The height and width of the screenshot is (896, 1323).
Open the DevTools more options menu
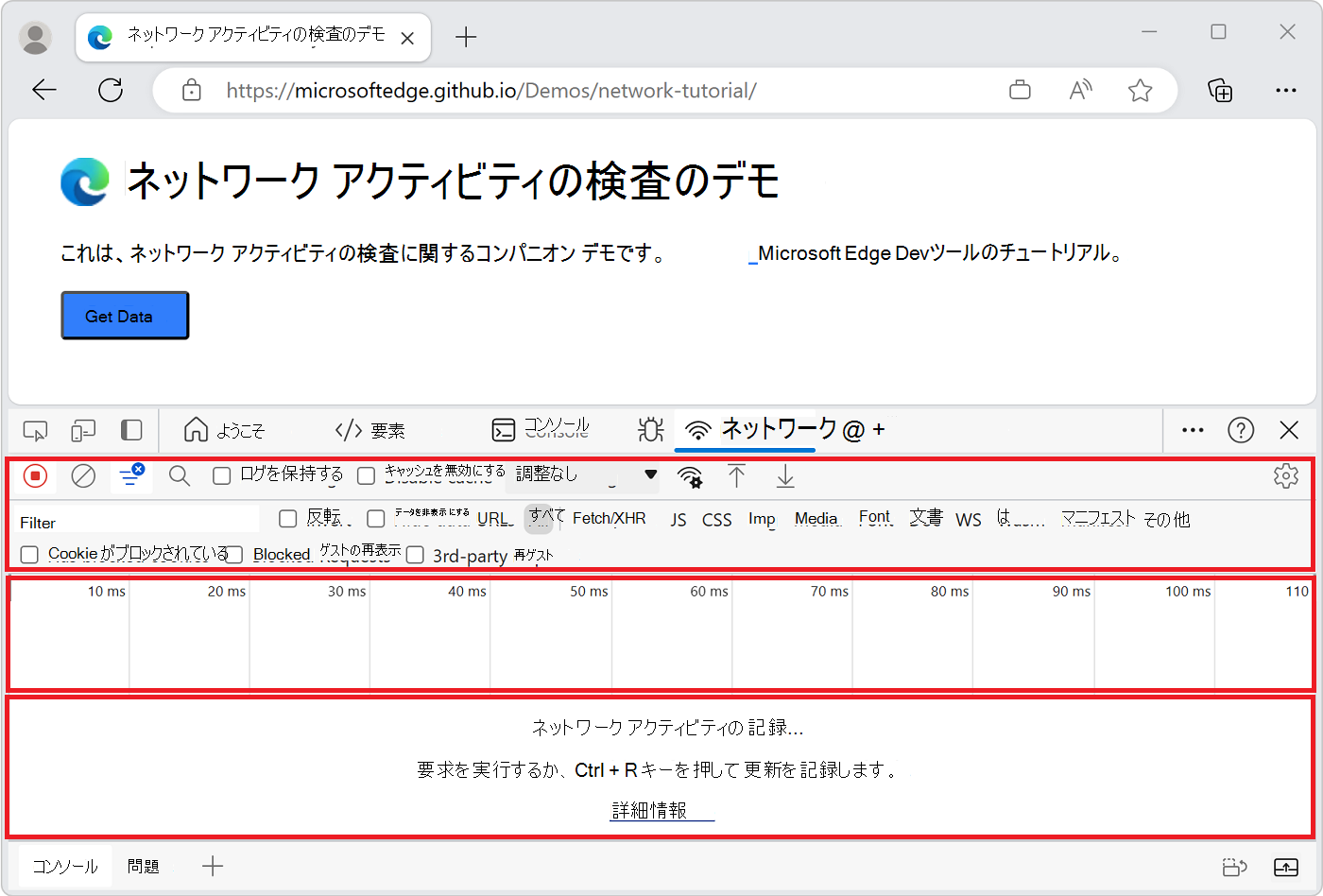pyautogui.click(x=1191, y=430)
